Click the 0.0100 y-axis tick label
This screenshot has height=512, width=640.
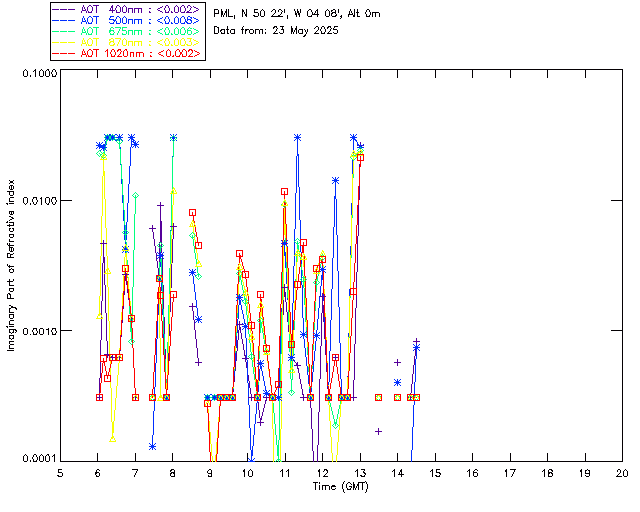pyautogui.click(x=36, y=202)
